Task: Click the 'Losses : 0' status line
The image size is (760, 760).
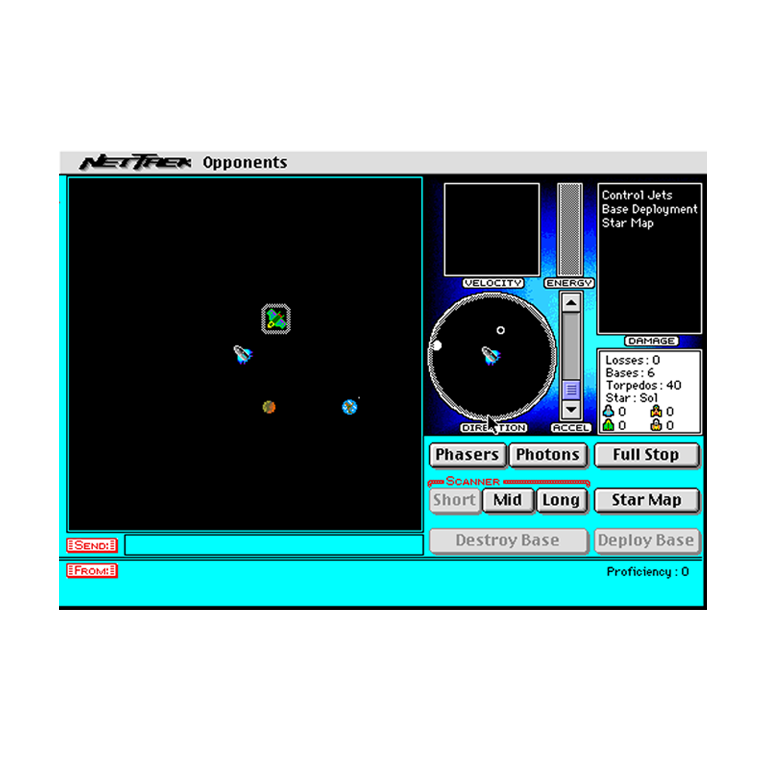Action: point(633,360)
